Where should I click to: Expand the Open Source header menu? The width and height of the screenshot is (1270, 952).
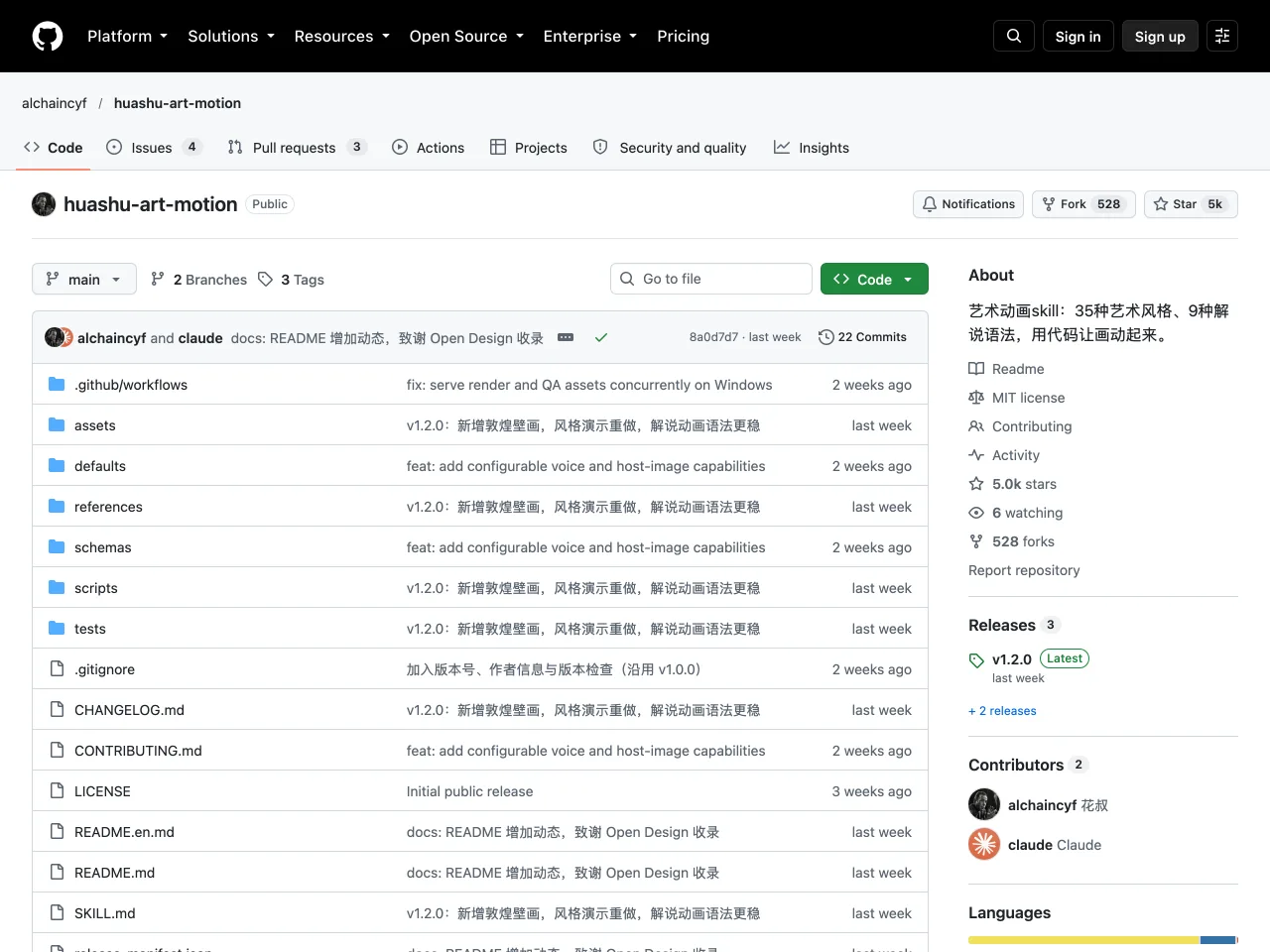pyautogui.click(x=466, y=36)
